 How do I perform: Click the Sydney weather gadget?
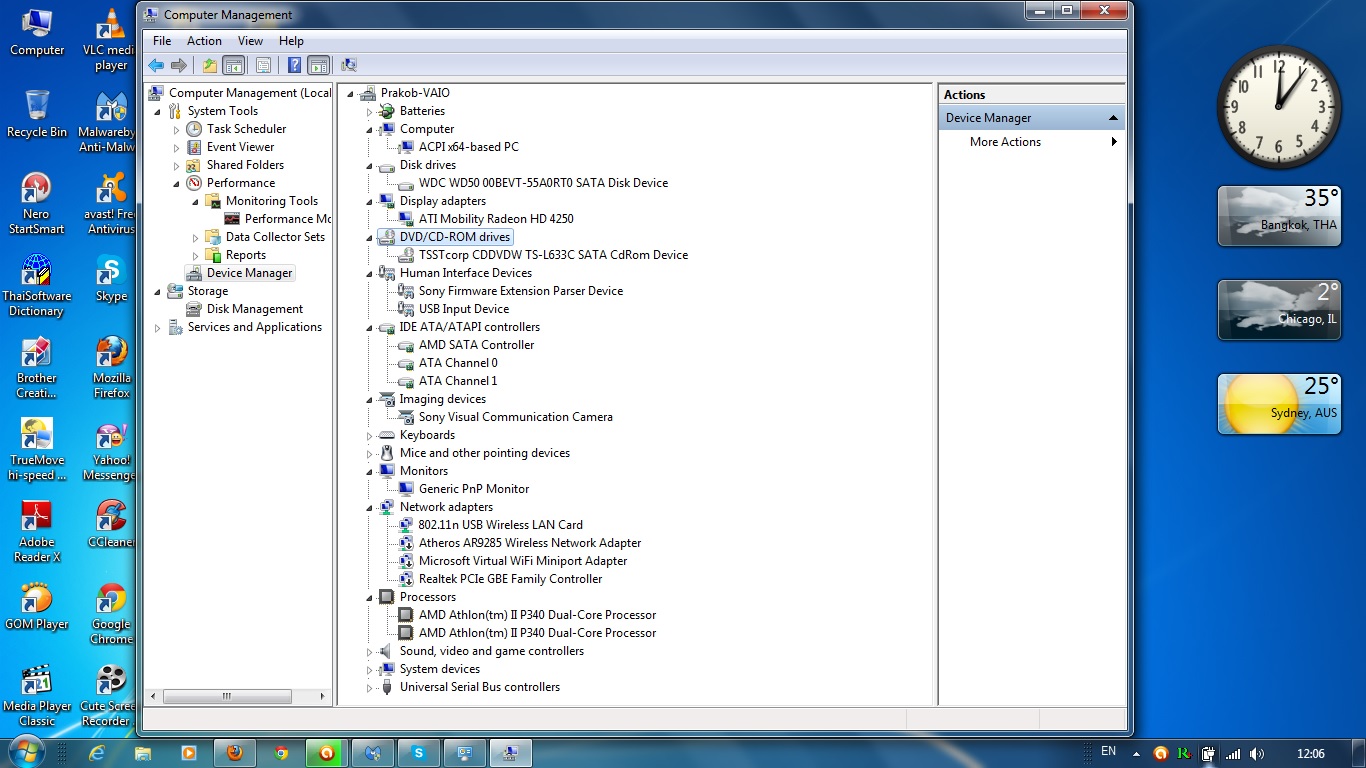[1279, 404]
